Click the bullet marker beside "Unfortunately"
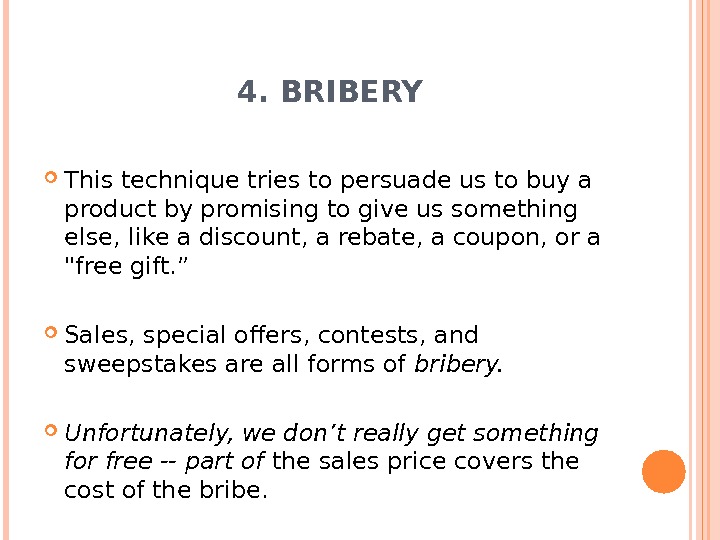The height and width of the screenshot is (540, 720). click(x=52, y=433)
